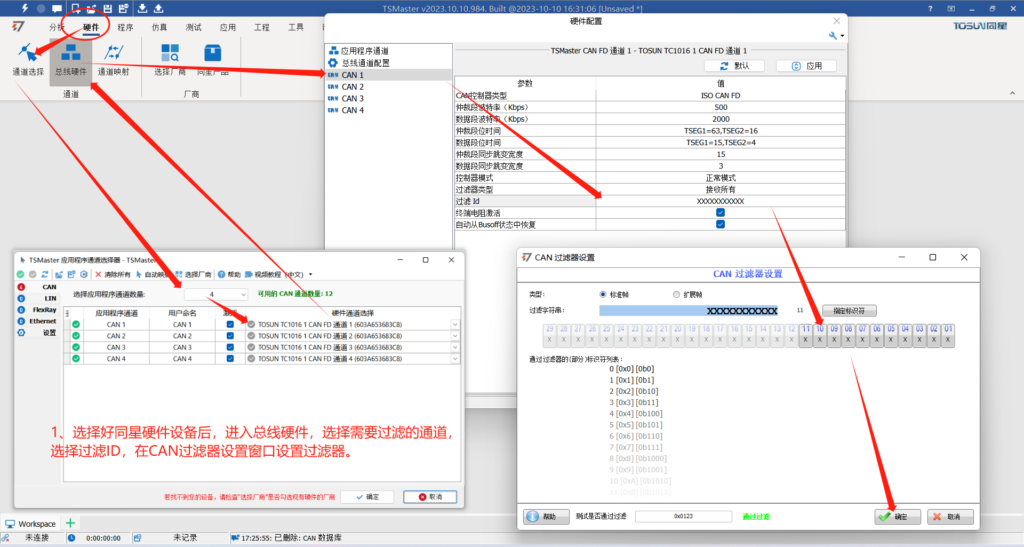Select 应用程序通道 in hardware config tree

click(364, 51)
